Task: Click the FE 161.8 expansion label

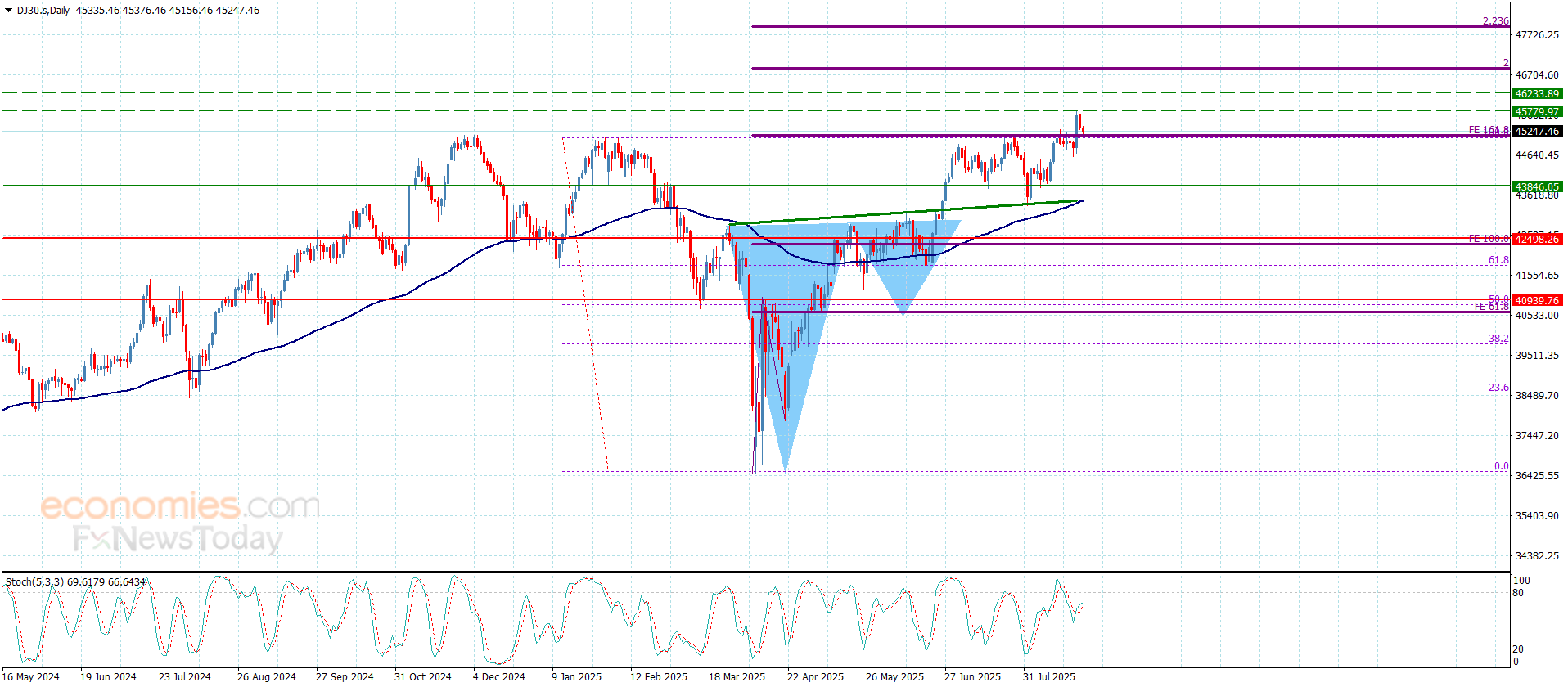Action: click(x=1489, y=130)
